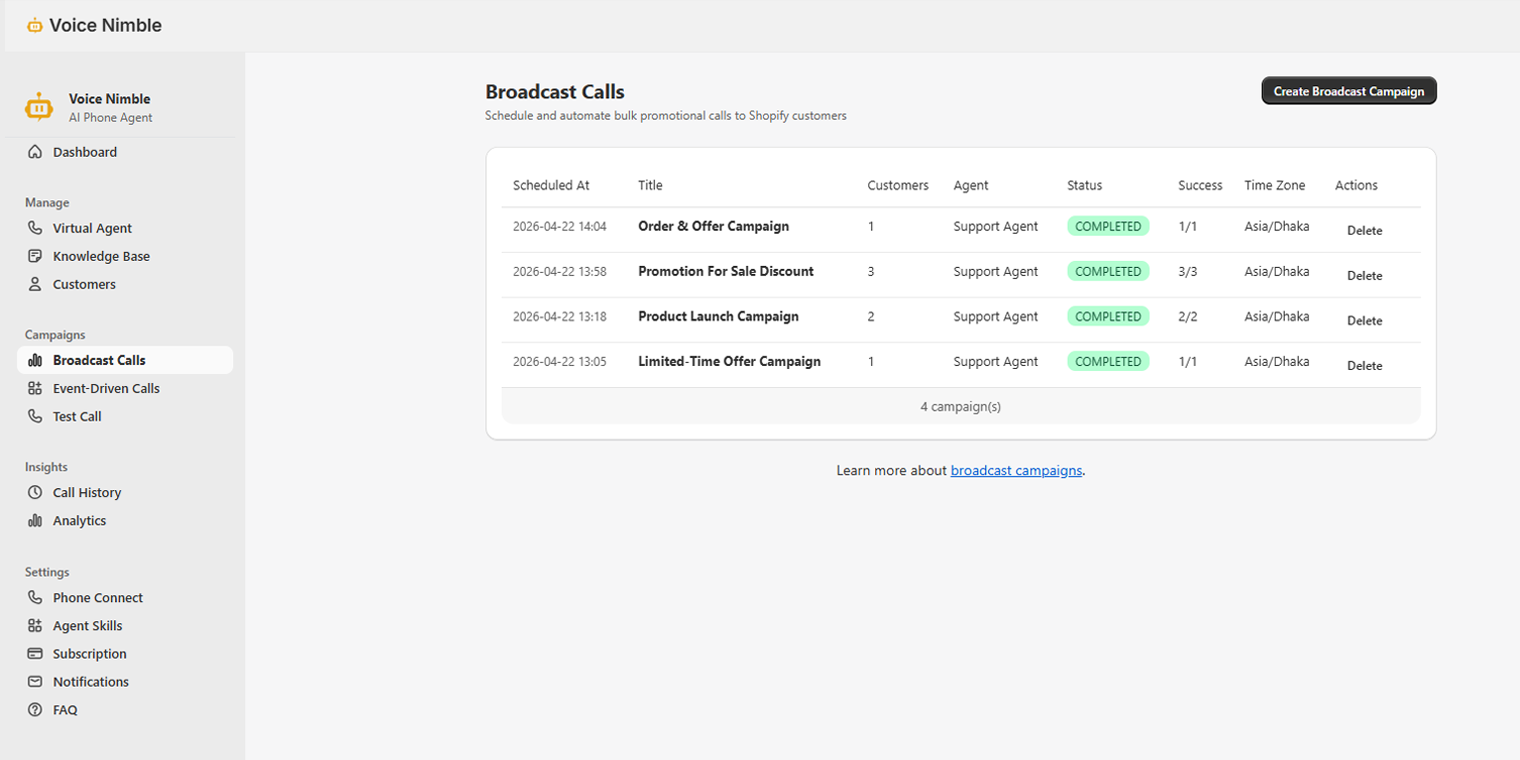This screenshot has width=1520, height=760.
Task: Click the Voice Nimble header title text
Action: [105, 25]
